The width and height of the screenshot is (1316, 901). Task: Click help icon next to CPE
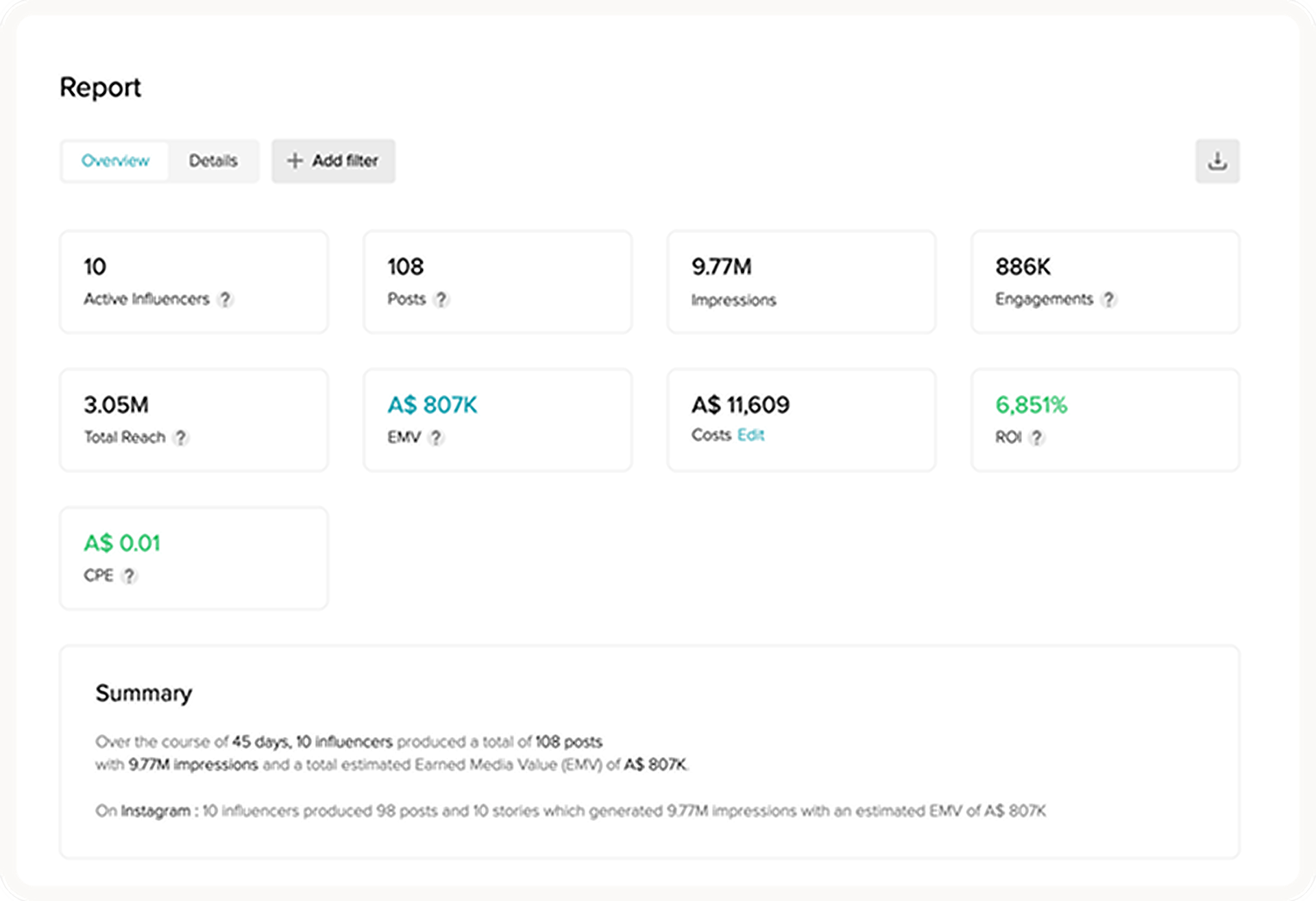[128, 576]
